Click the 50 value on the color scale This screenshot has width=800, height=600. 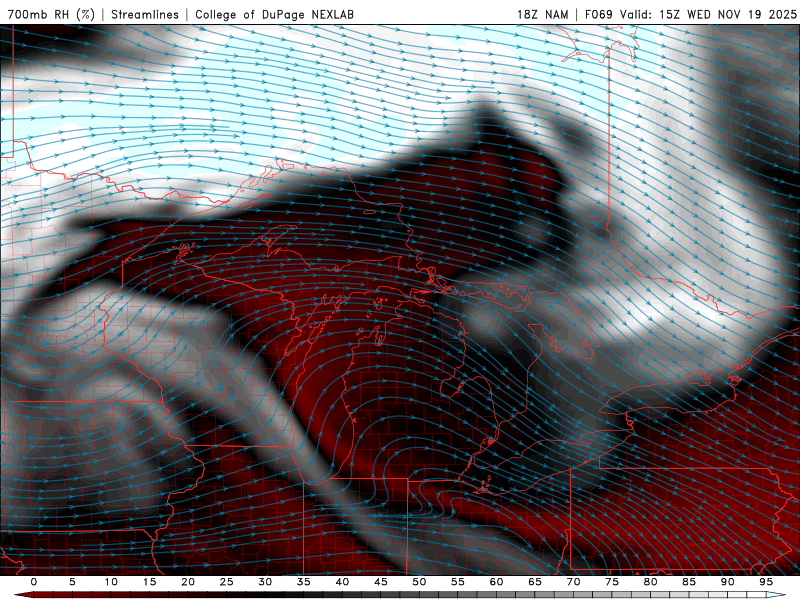pos(419,582)
